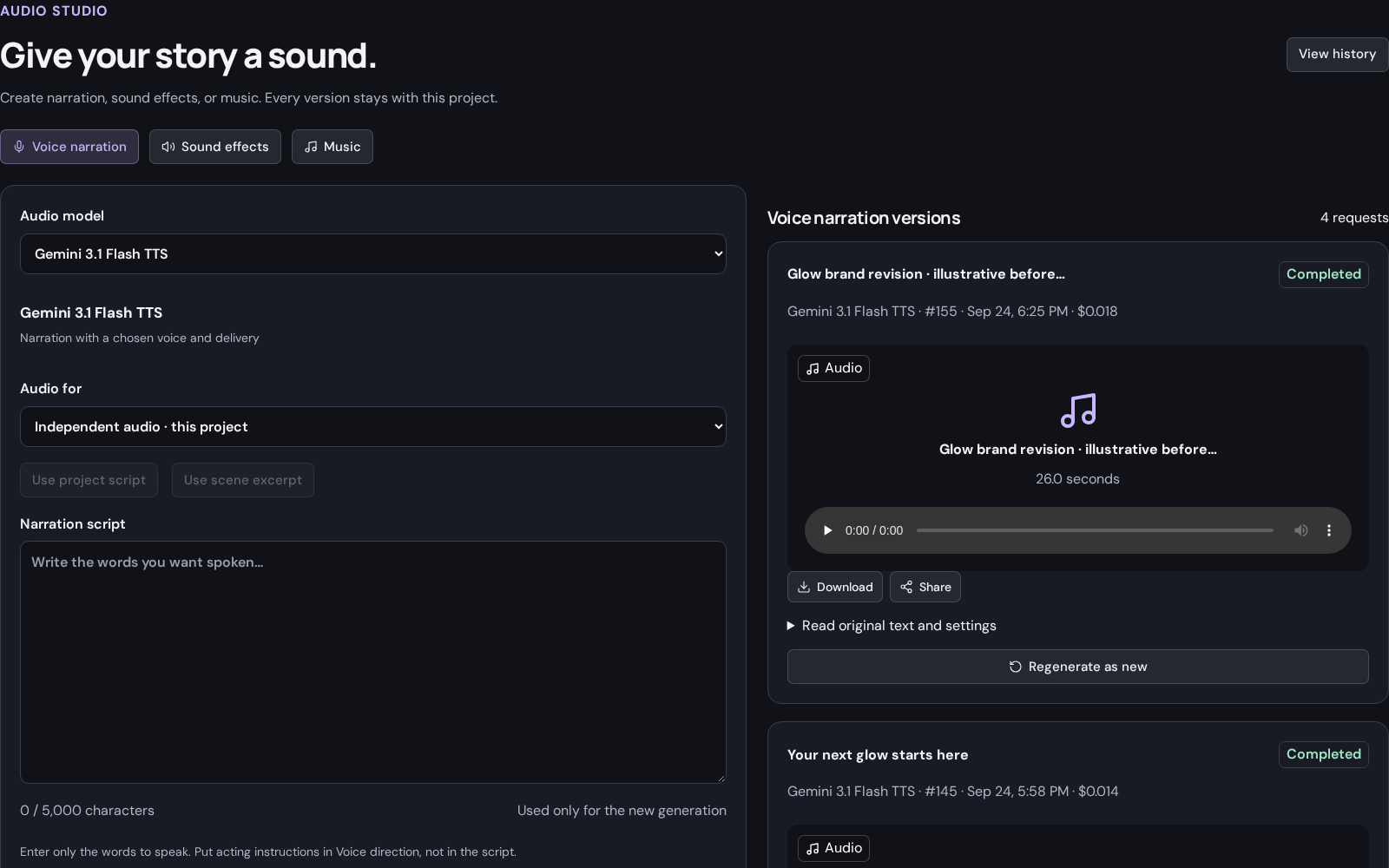
Task: Click the Voice narration versions heading
Action: pos(864,218)
